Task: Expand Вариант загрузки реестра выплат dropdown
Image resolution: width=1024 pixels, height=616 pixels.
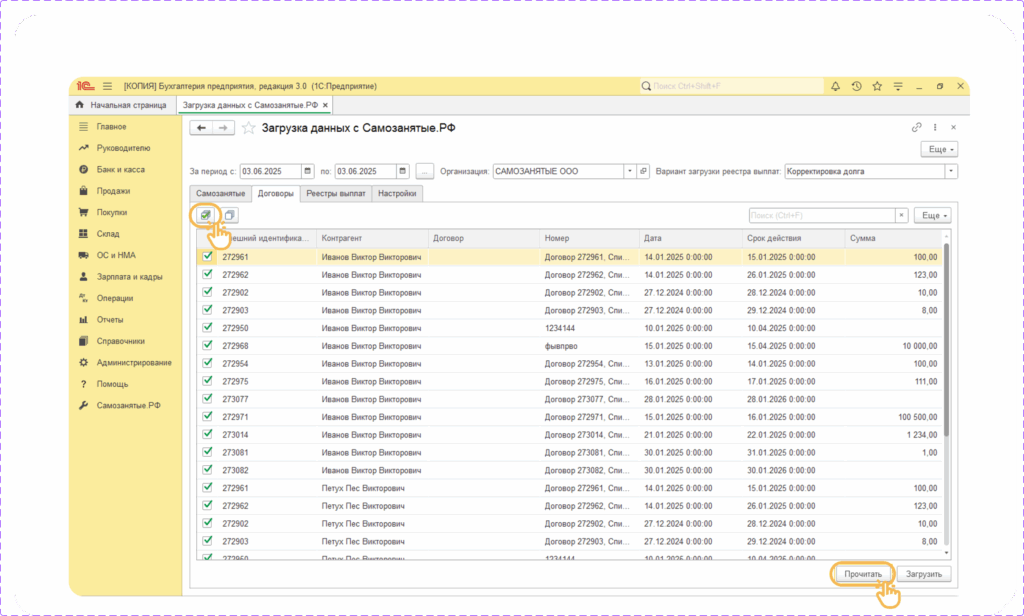Action: click(x=950, y=171)
